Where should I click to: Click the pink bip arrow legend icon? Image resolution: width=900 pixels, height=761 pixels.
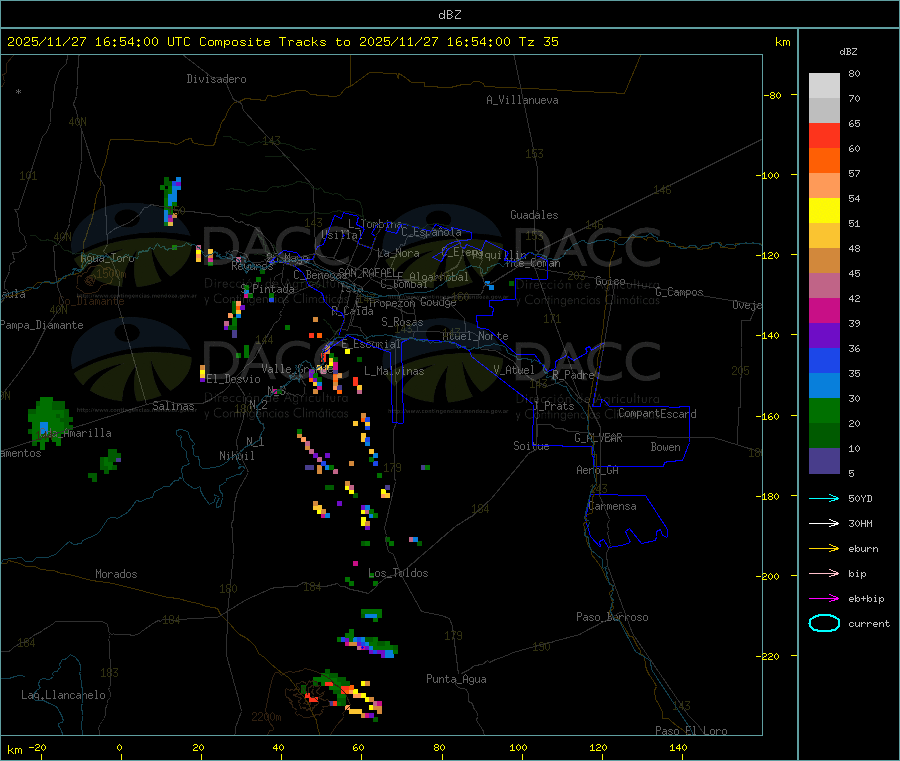824,573
